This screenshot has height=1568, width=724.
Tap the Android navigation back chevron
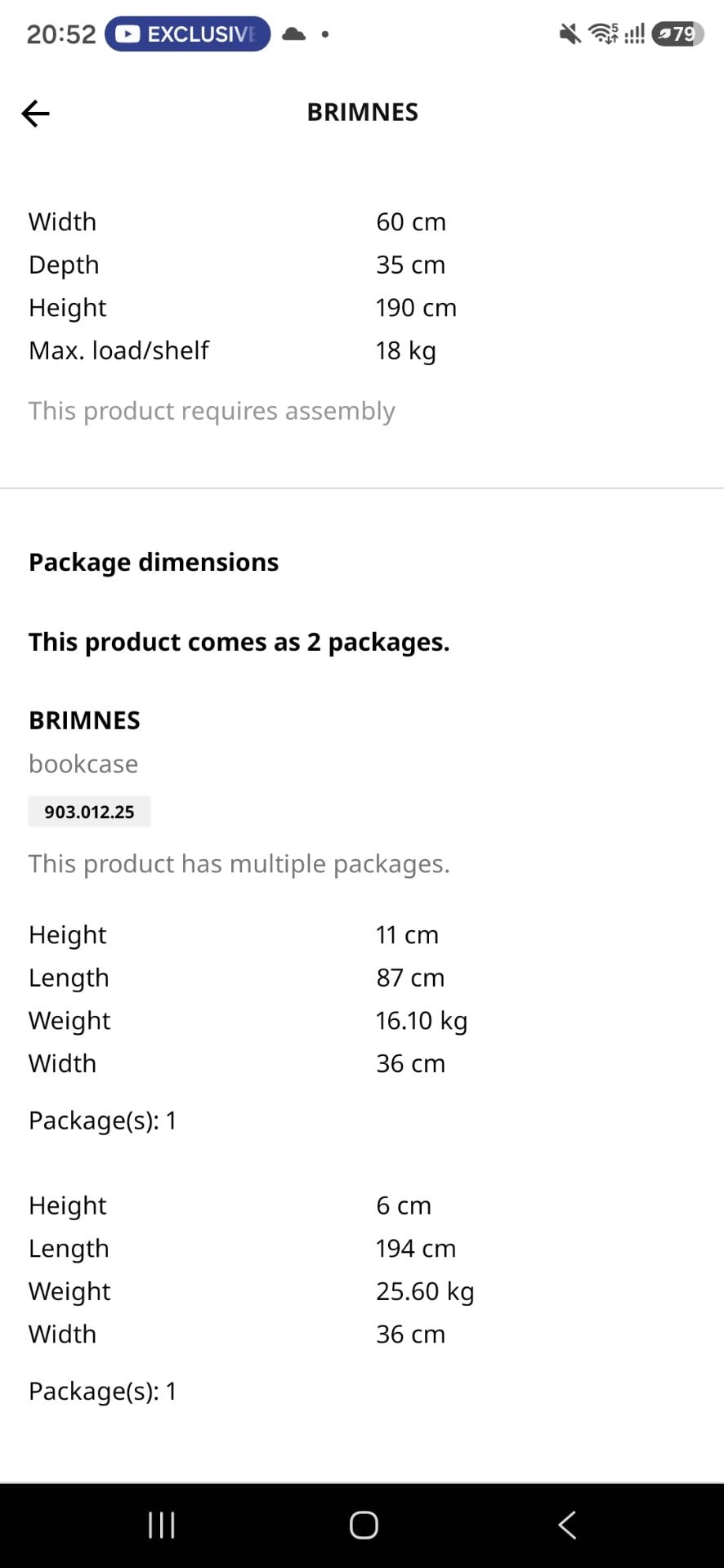click(x=567, y=1525)
